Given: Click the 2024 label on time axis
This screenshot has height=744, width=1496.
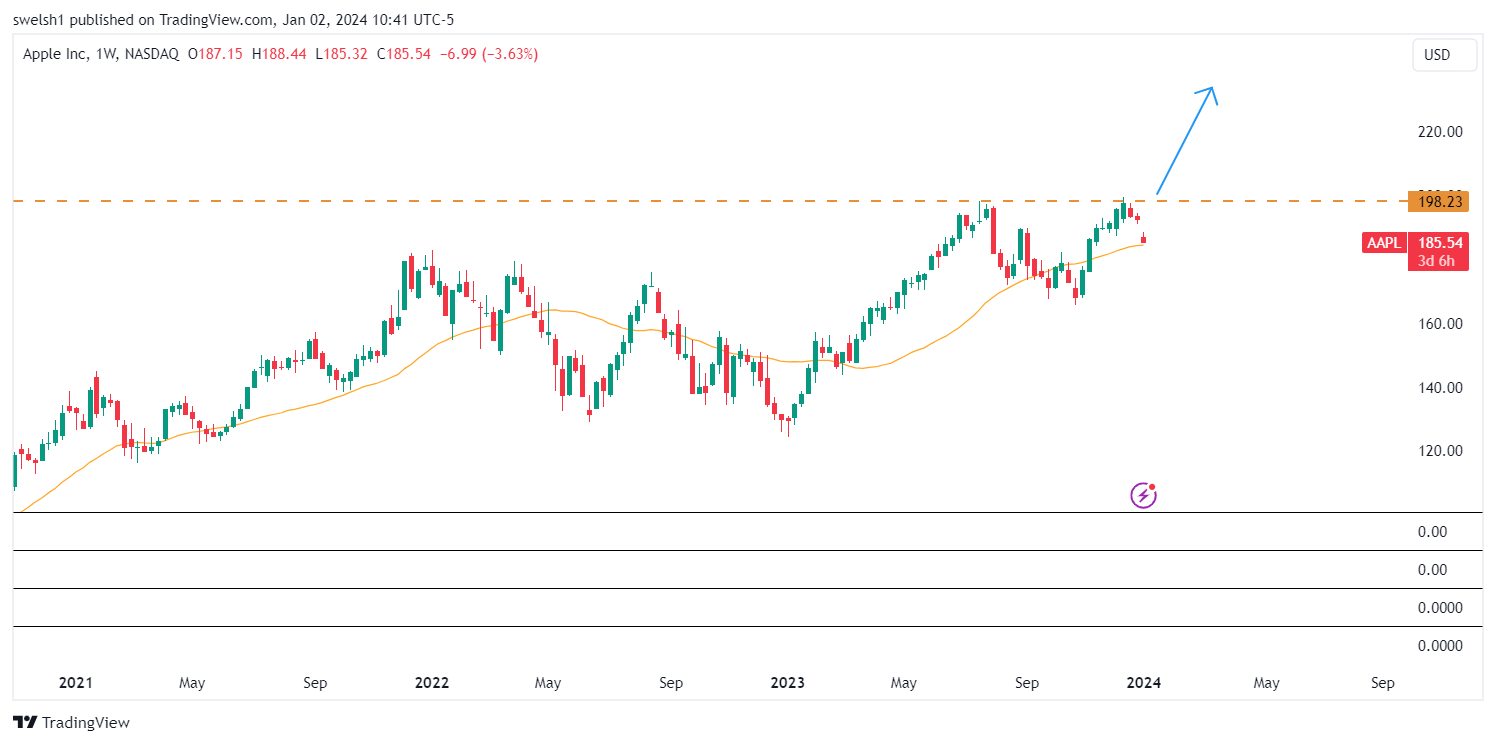Looking at the screenshot, I should click(1143, 683).
